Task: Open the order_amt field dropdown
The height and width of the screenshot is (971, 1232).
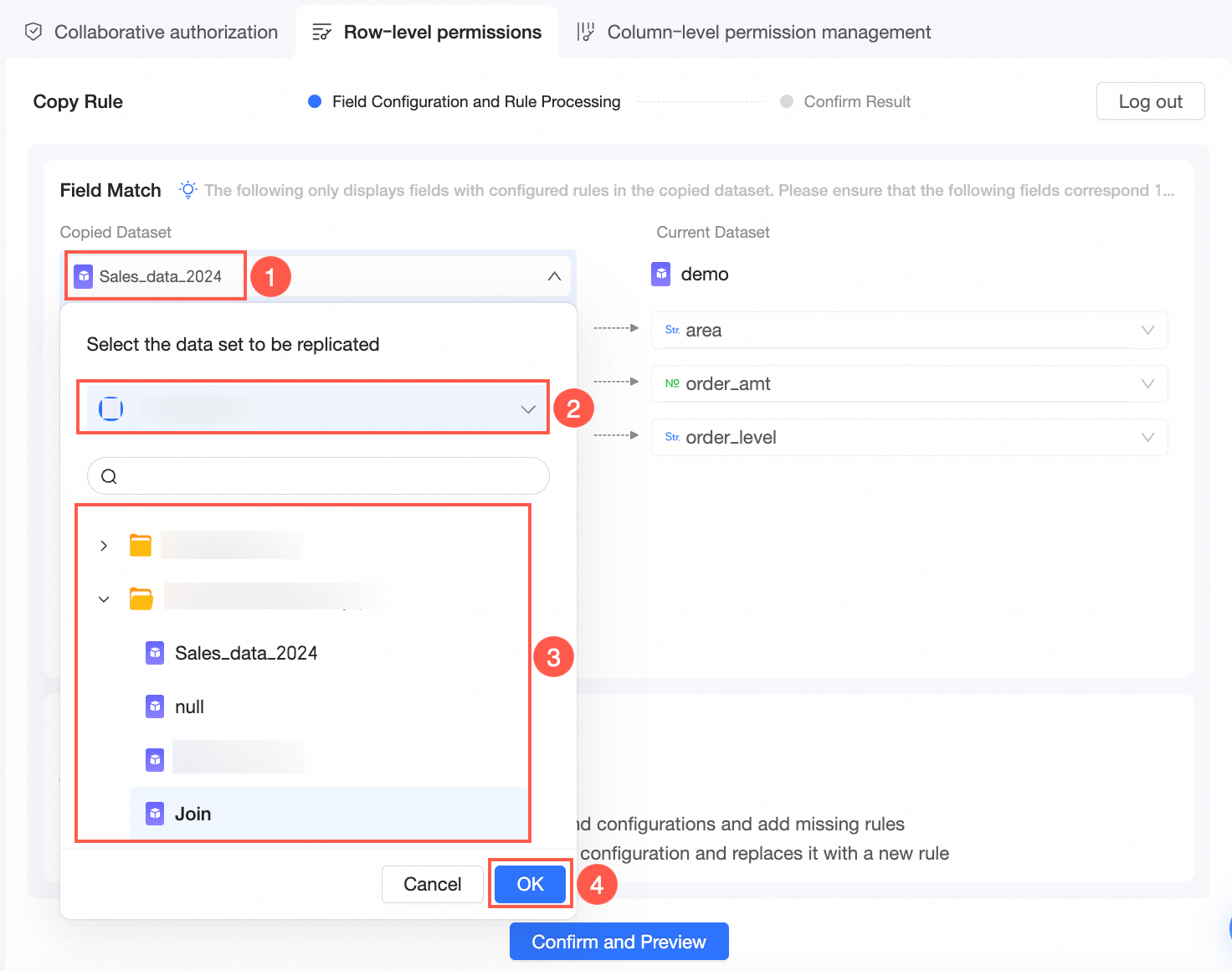Action: coord(909,383)
